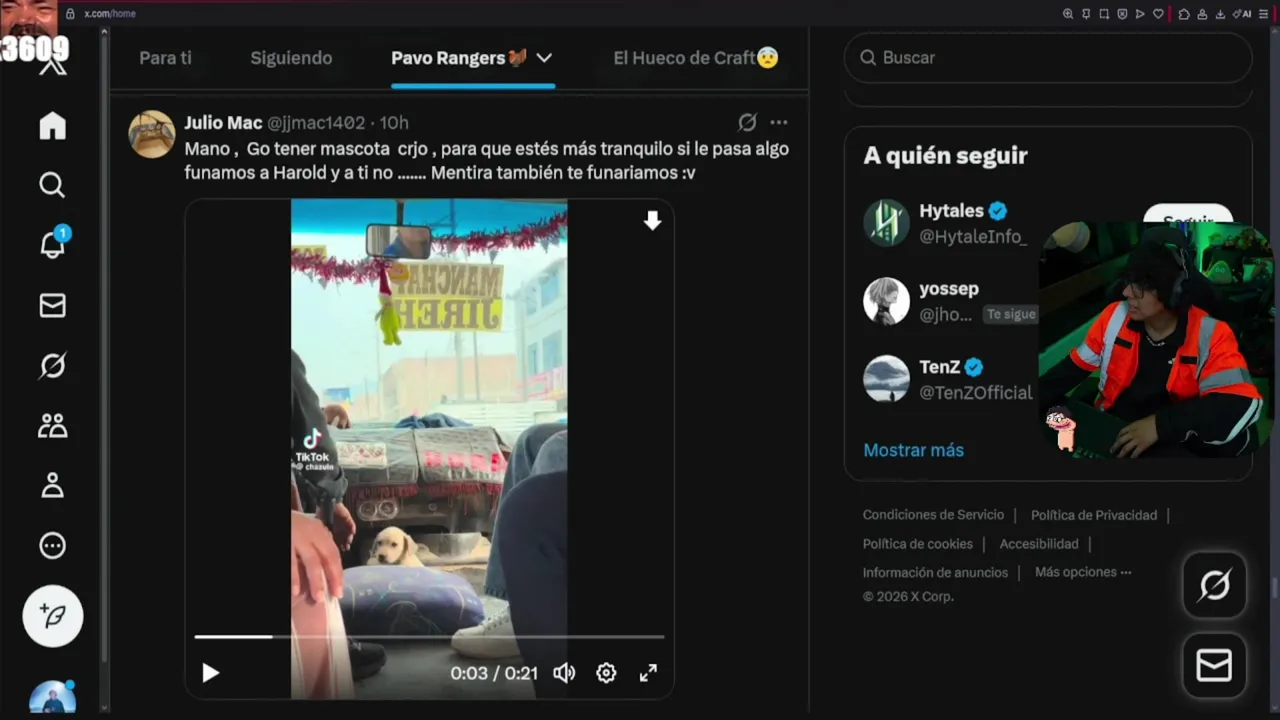Open the browser easy setup menu icon
1280x720 pixels.
tap(1263, 14)
